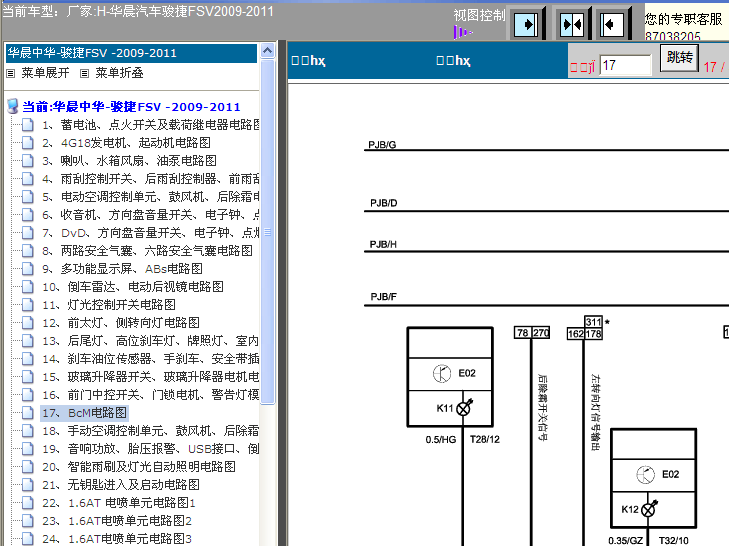Open 14、刹车油位传感器 diagram
The width and height of the screenshot is (729, 546).
click(x=151, y=359)
